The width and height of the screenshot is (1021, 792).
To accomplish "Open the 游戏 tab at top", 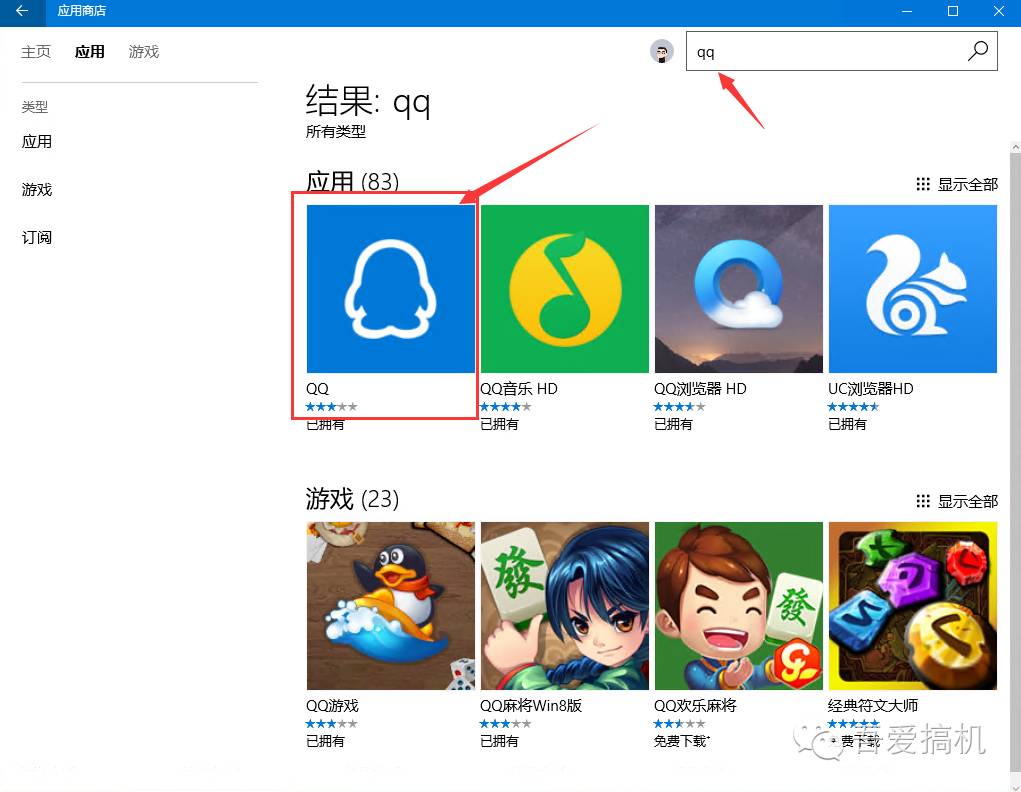I will click(x=143, y=51).
